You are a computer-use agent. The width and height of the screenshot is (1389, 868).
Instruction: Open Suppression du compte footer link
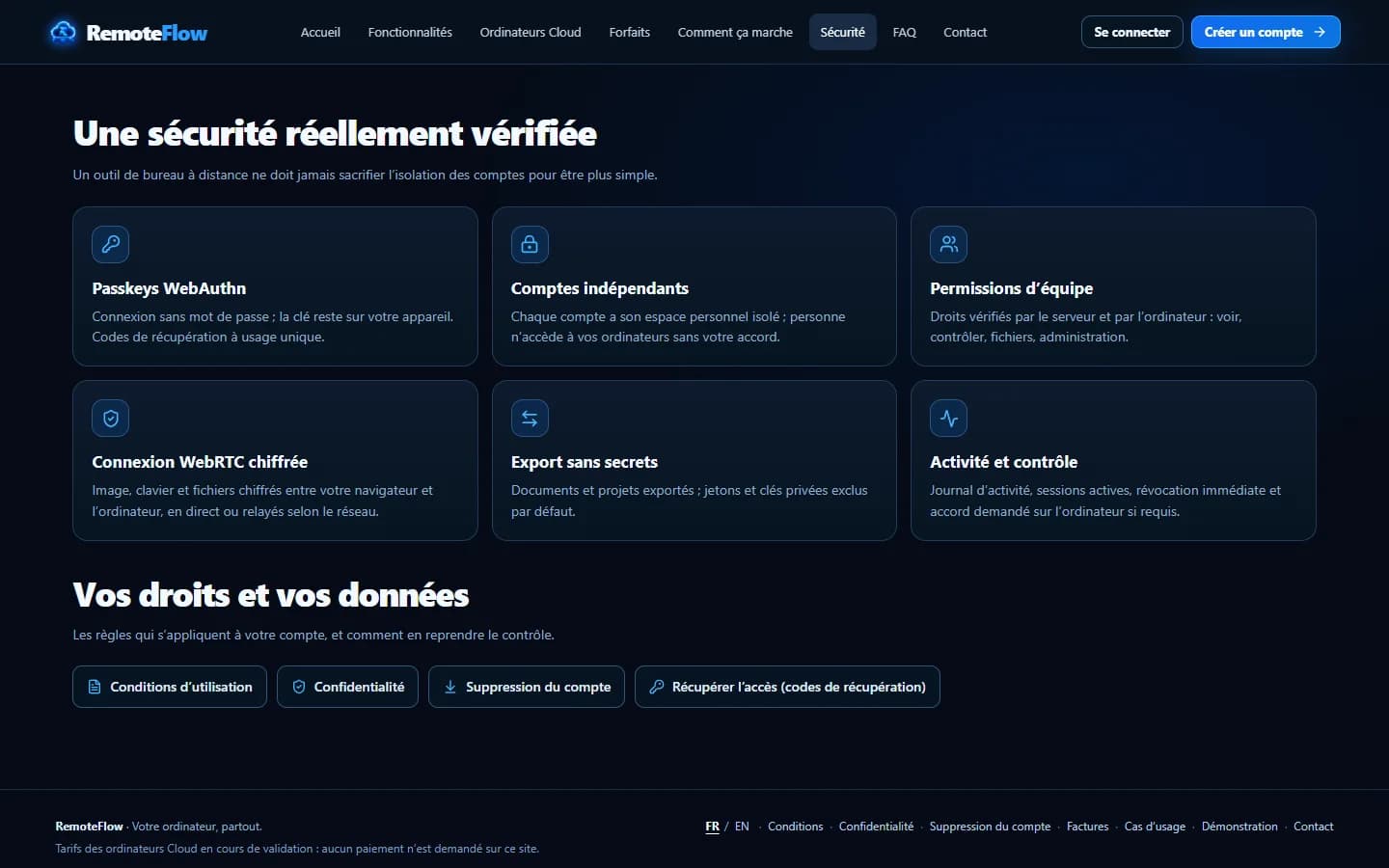pos(990,827)
